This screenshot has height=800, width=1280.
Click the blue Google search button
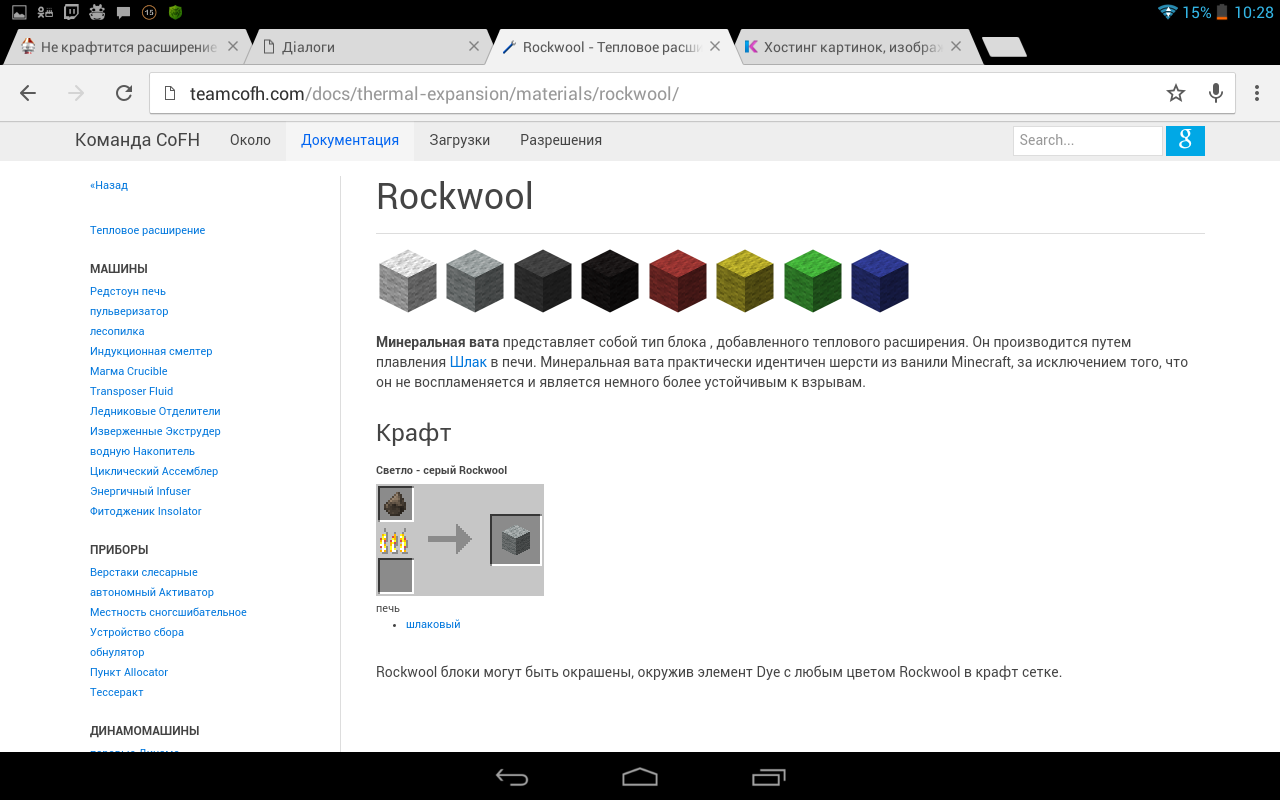[x=1185, y=140]
